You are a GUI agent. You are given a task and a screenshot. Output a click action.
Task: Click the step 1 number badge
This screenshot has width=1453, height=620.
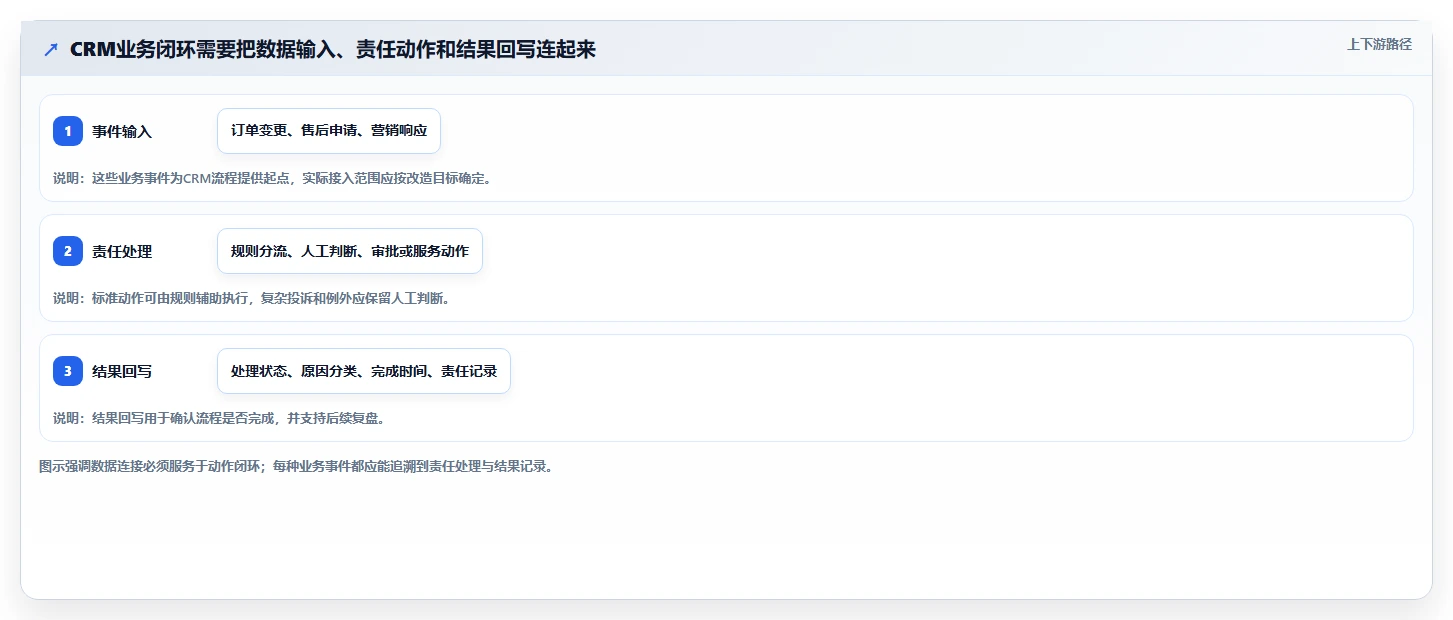pyautogui.click(x=68, y=131)
